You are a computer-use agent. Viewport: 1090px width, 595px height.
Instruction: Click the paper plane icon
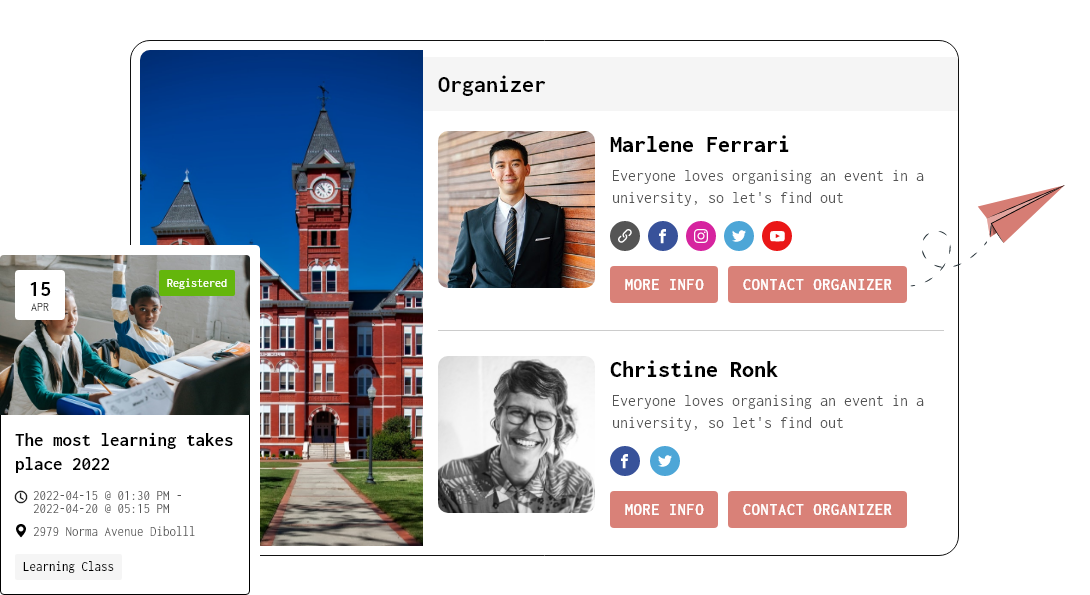tap(1020, 210)
